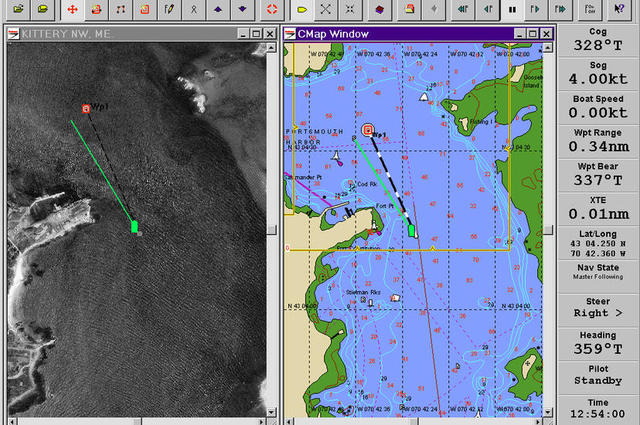Click the Wp1 waypoint marker in CMap Window
The width and height of the screenshot is (640, 425).
[x=368, y=130]
